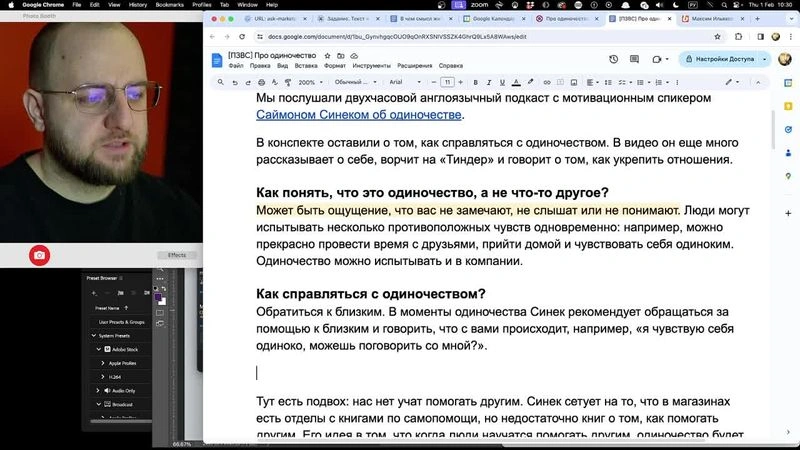
Task: Open the text color picker
Action: click(x=516, y=82)
